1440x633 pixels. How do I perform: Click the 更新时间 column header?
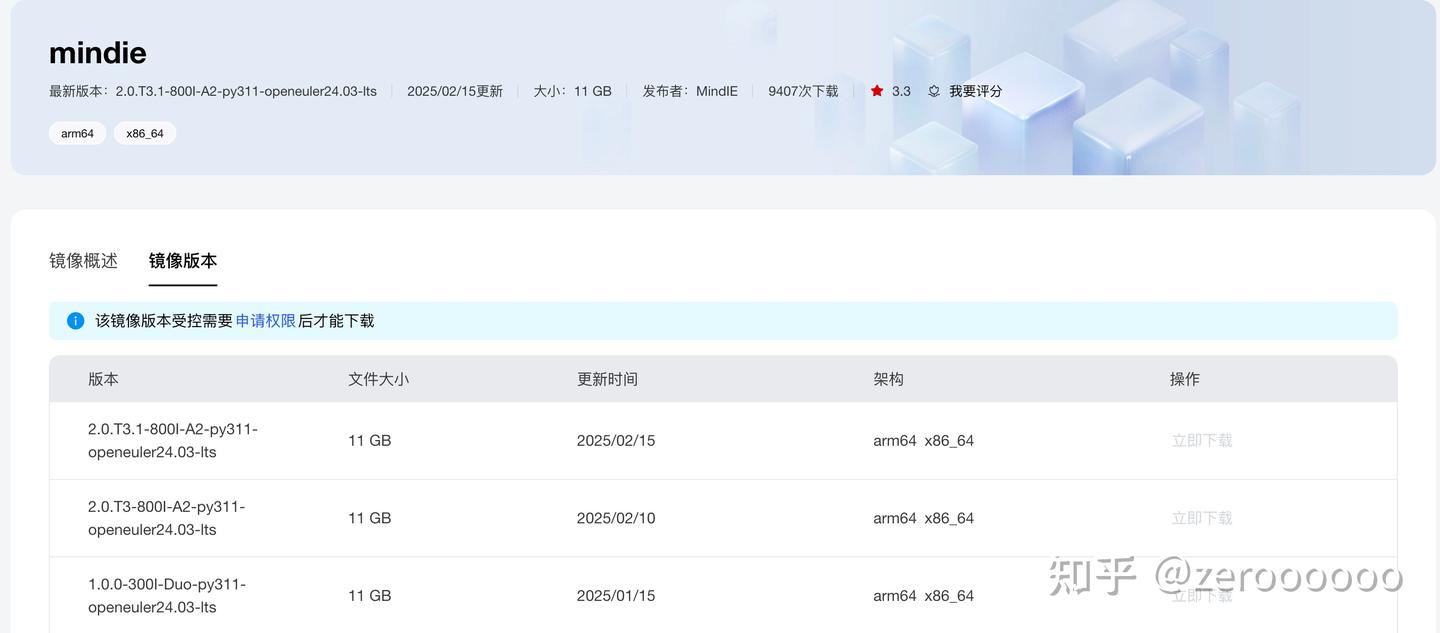(608, 378)
